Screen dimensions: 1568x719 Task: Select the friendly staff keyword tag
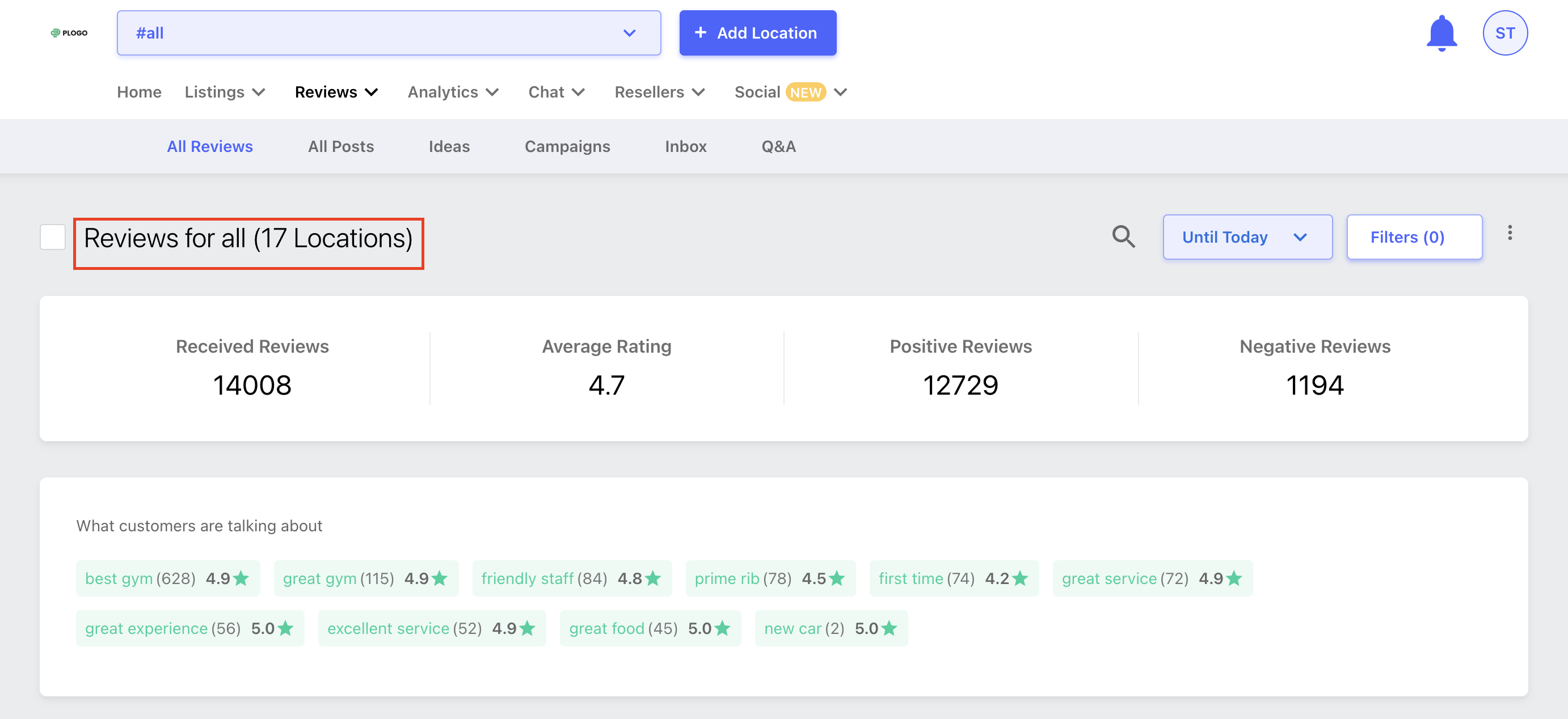tap(572, 578)
